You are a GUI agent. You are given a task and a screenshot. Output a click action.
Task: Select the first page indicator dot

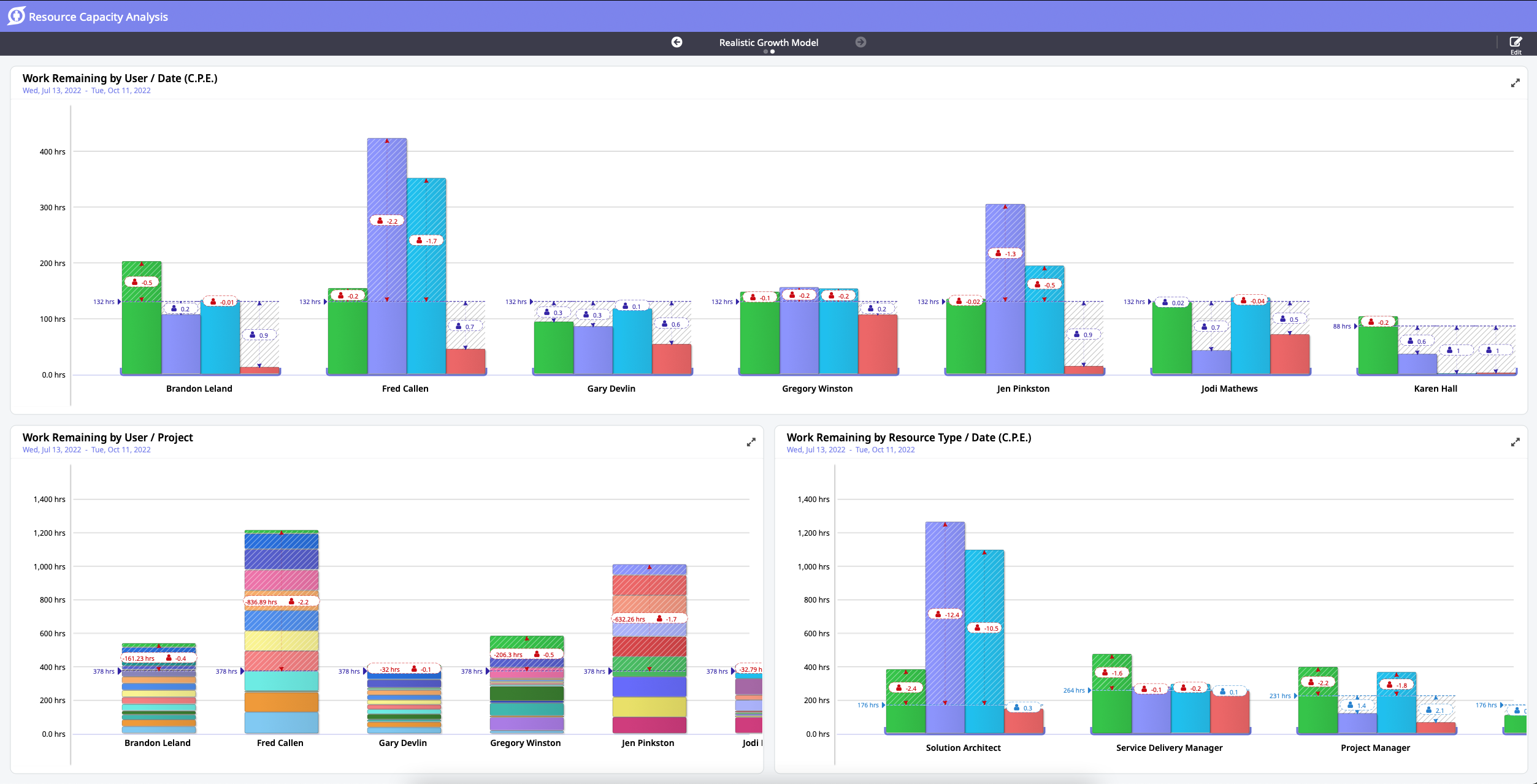765,52
